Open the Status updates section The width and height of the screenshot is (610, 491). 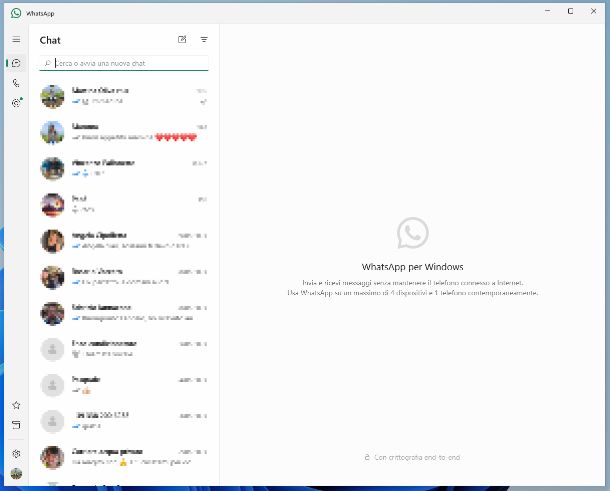(16, 103)
